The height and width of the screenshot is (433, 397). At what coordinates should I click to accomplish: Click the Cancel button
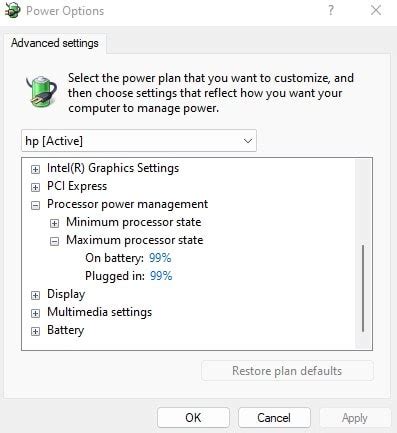[274, 417]
